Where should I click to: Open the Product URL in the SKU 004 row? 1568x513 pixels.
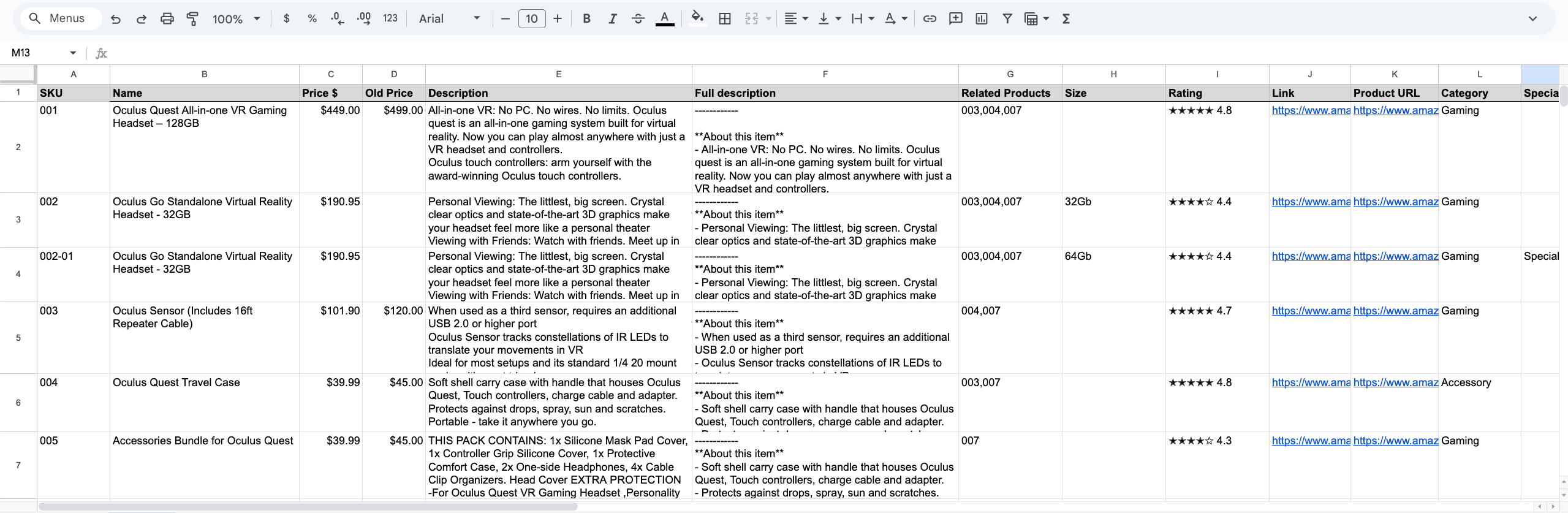[1396, 382]
